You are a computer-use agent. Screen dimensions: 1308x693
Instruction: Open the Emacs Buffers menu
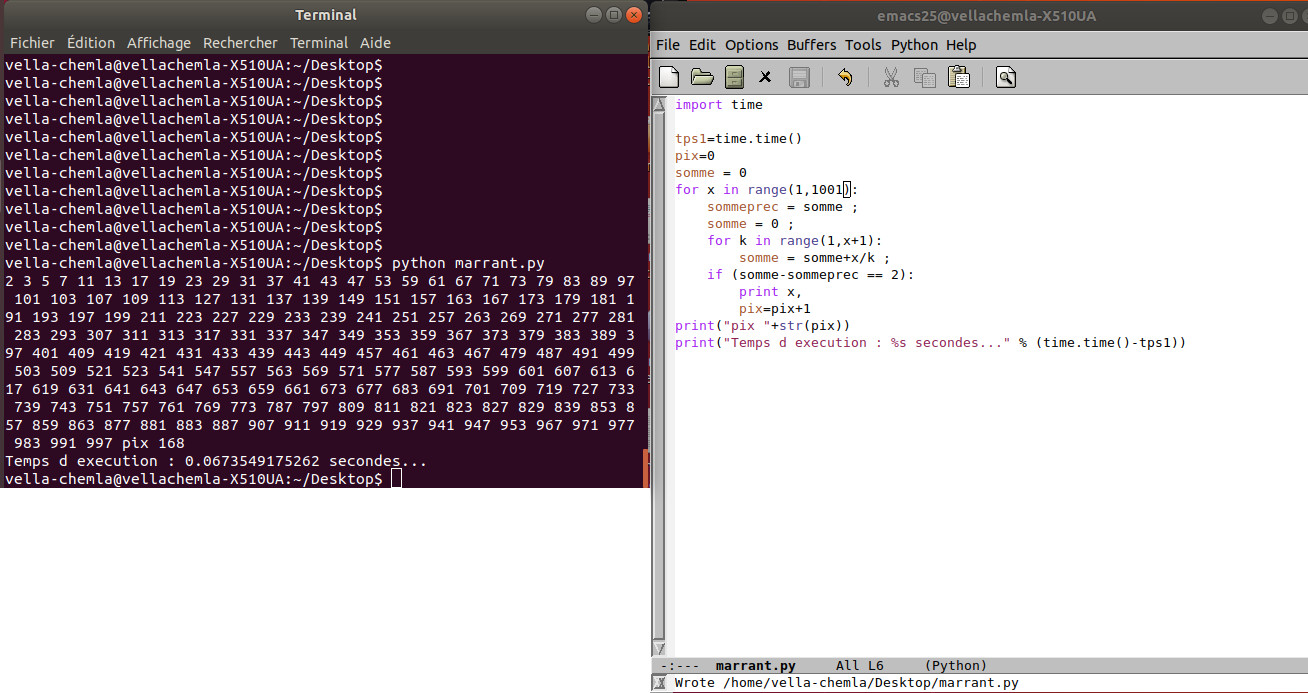(811, 45)
